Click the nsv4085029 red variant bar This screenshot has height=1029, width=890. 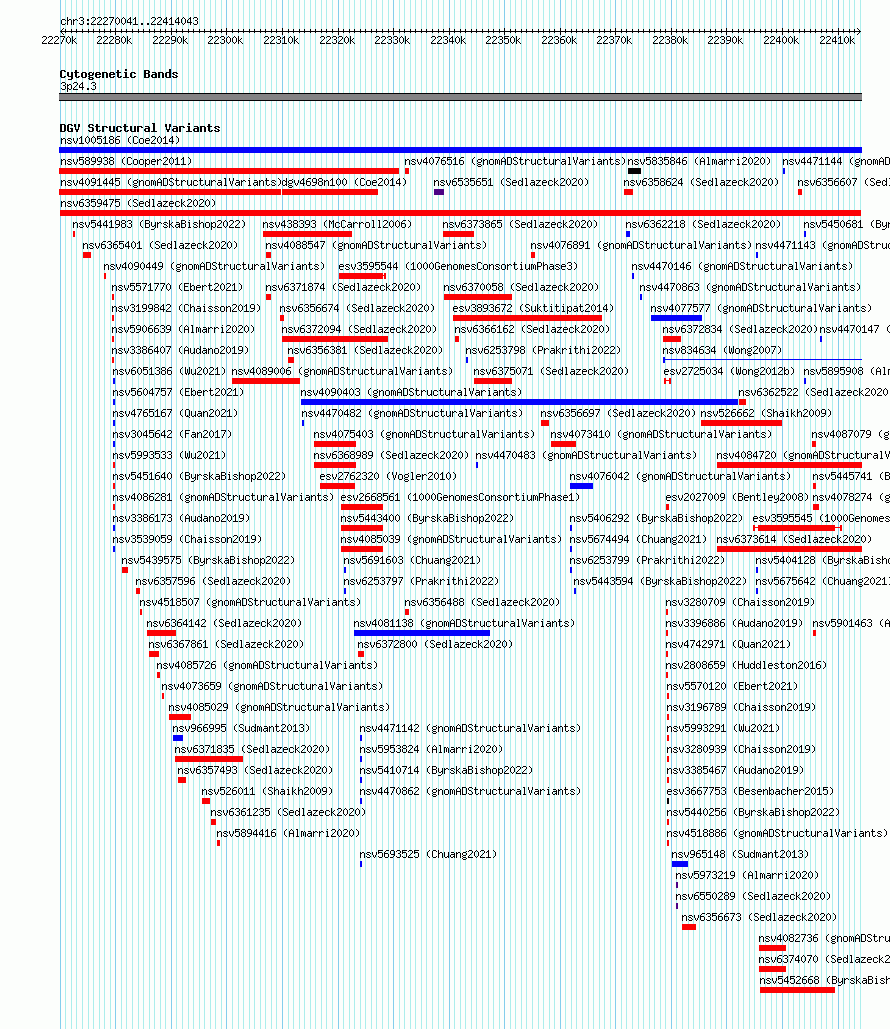[x=180, y=717]
